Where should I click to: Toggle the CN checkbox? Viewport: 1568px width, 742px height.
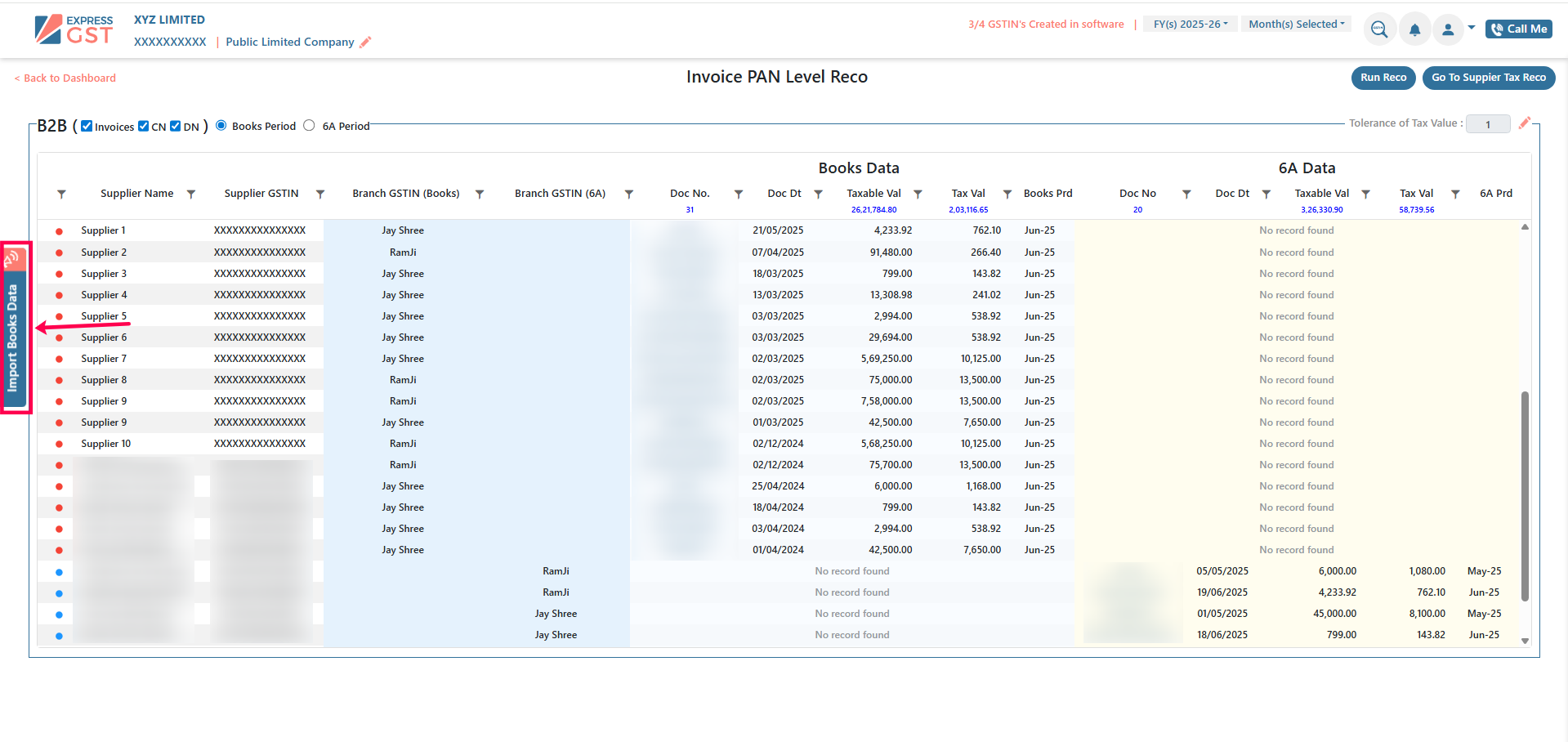pyautogui.click(x=144, y=126)
